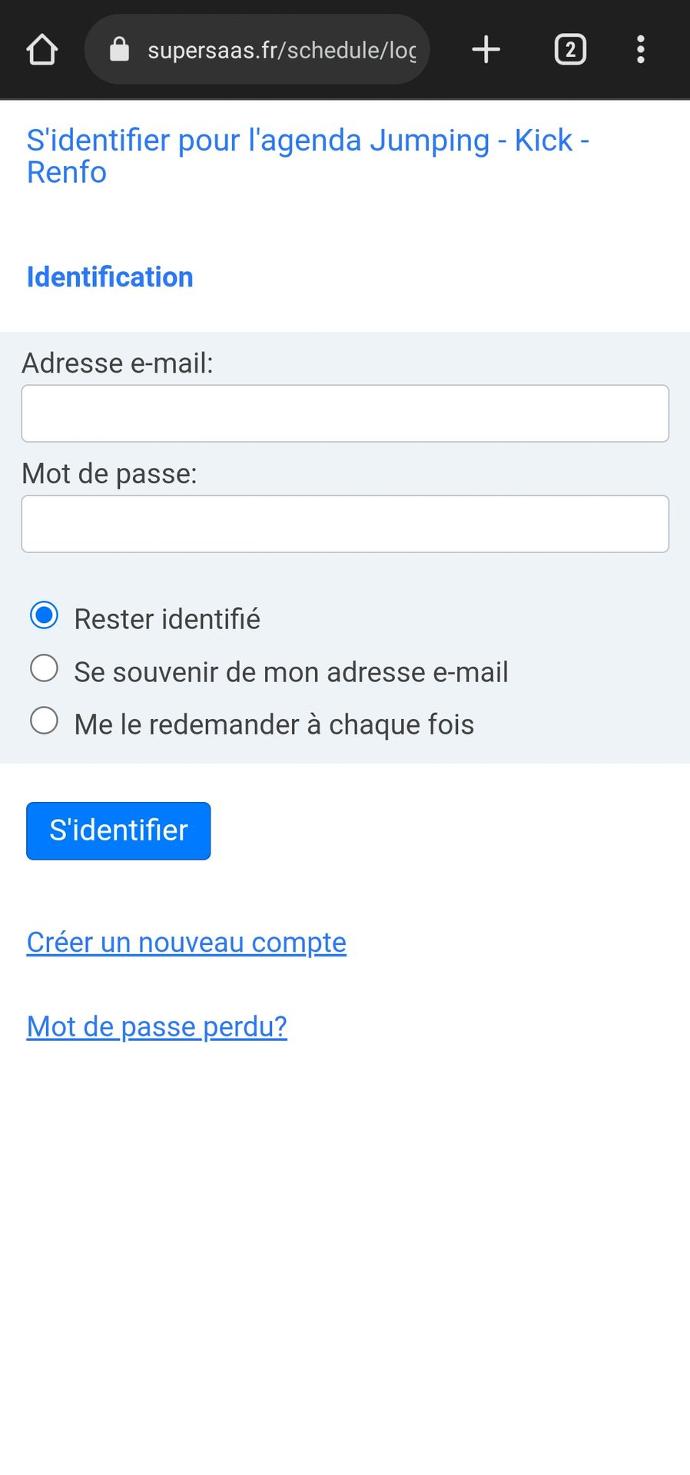Screen dimensions: 690x1475
Task: Click the 'Identification' section heading
Action: (110, 277)
